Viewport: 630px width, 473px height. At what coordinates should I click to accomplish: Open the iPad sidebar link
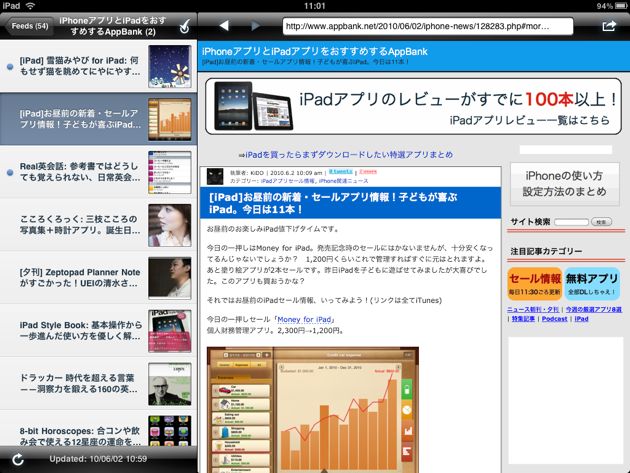point(581,319)
